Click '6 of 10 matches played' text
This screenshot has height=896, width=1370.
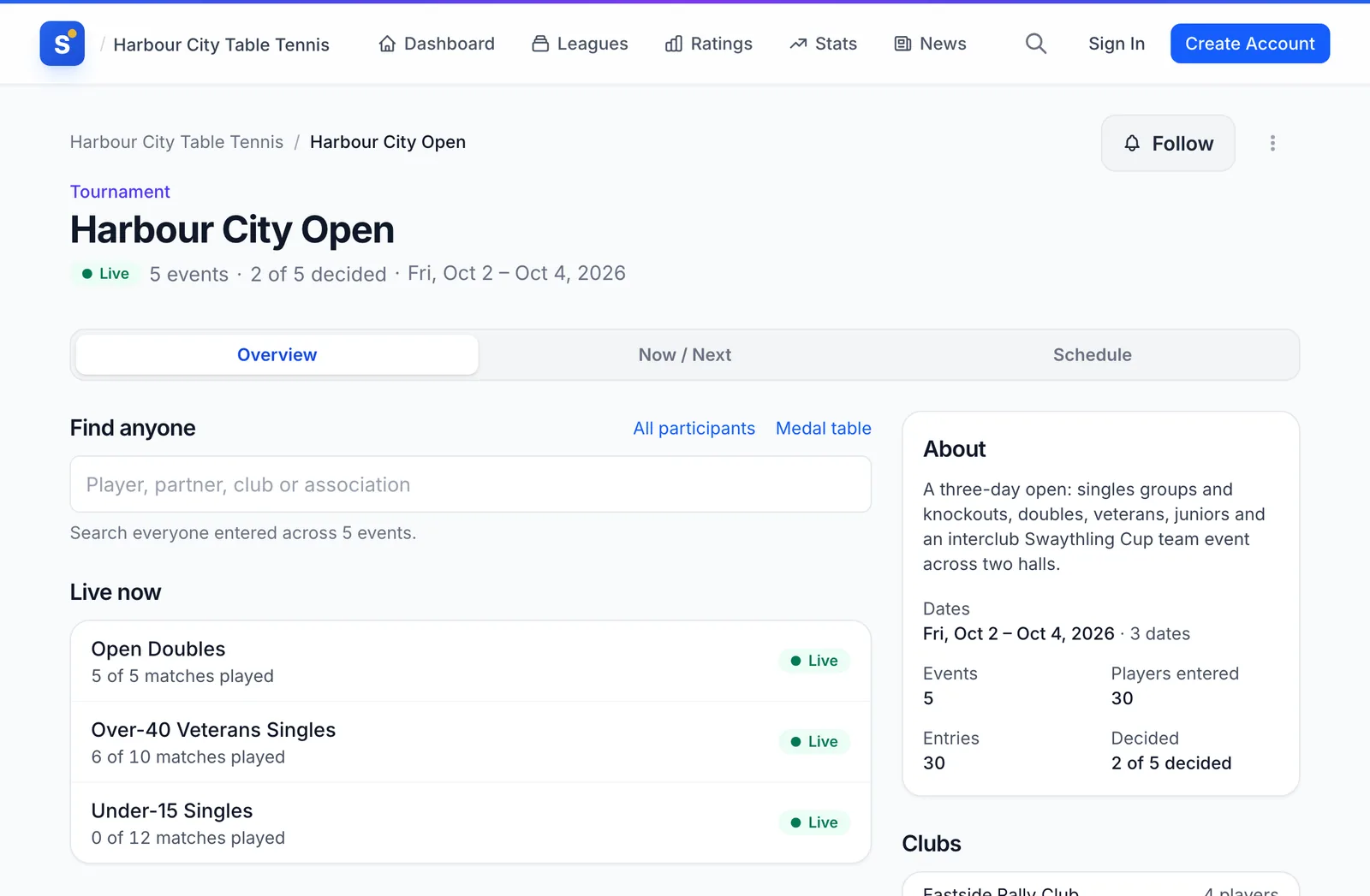(188, 757)
